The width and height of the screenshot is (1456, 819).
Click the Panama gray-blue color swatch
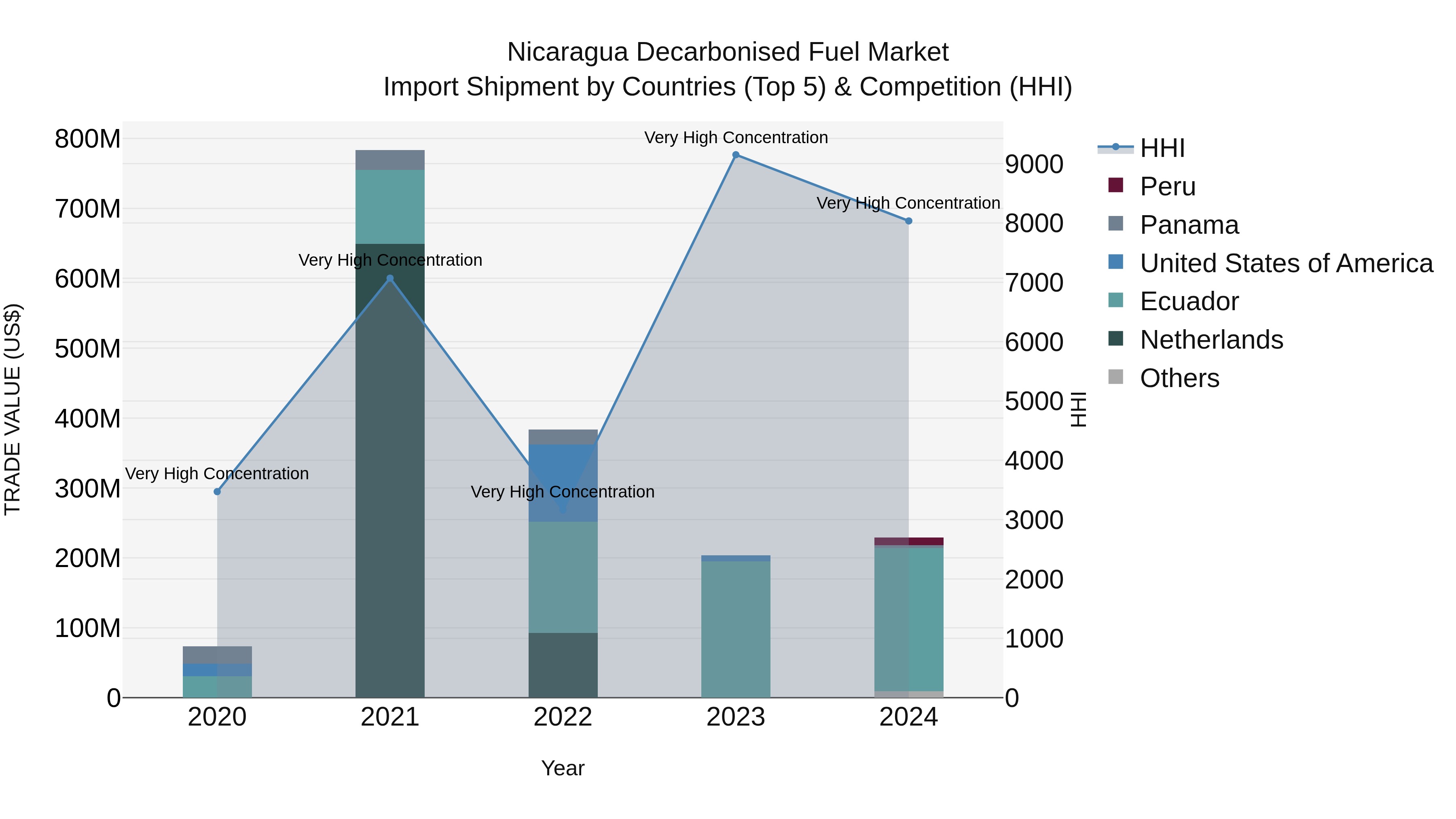[x=1116, y=223]
